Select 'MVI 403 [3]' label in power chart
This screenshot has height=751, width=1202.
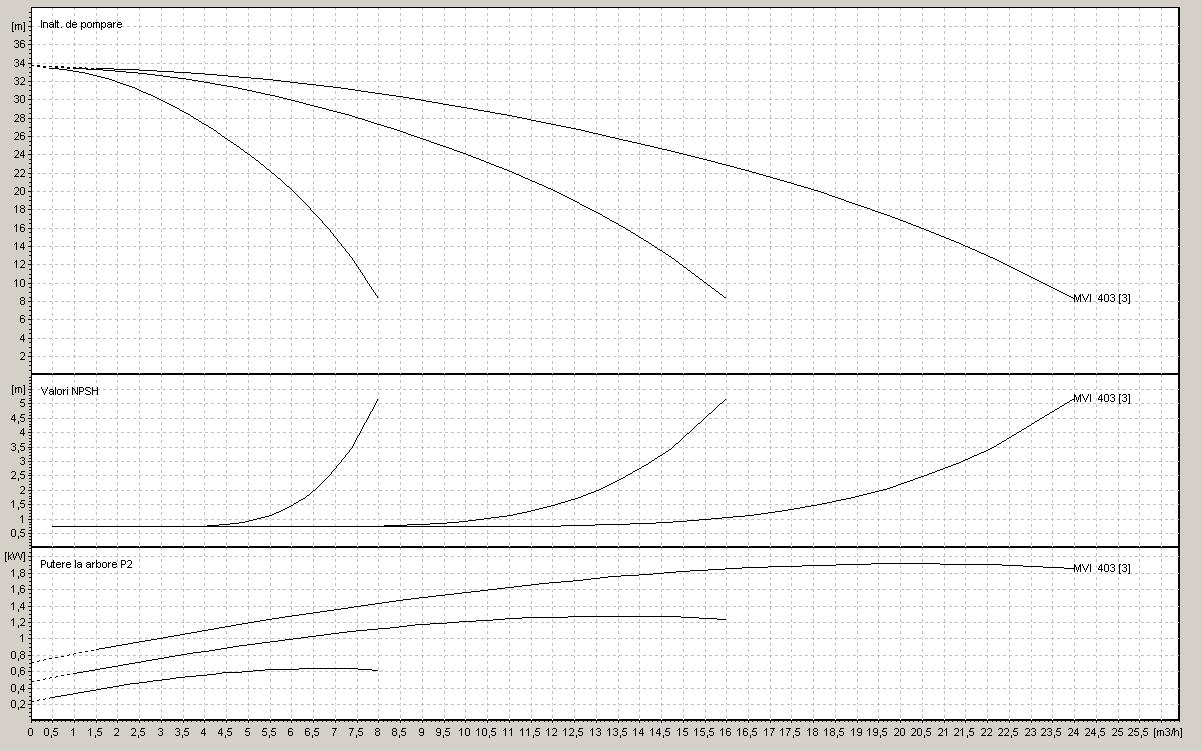(x=1101, y=568)
